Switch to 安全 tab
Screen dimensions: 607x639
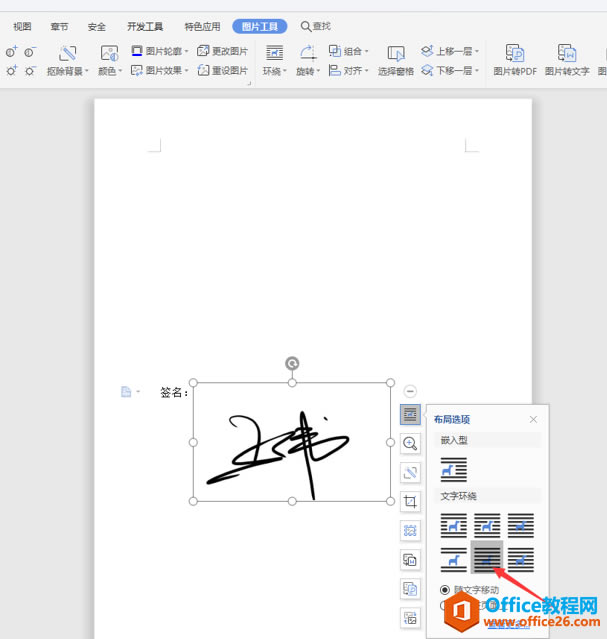[x=97, y=27]
